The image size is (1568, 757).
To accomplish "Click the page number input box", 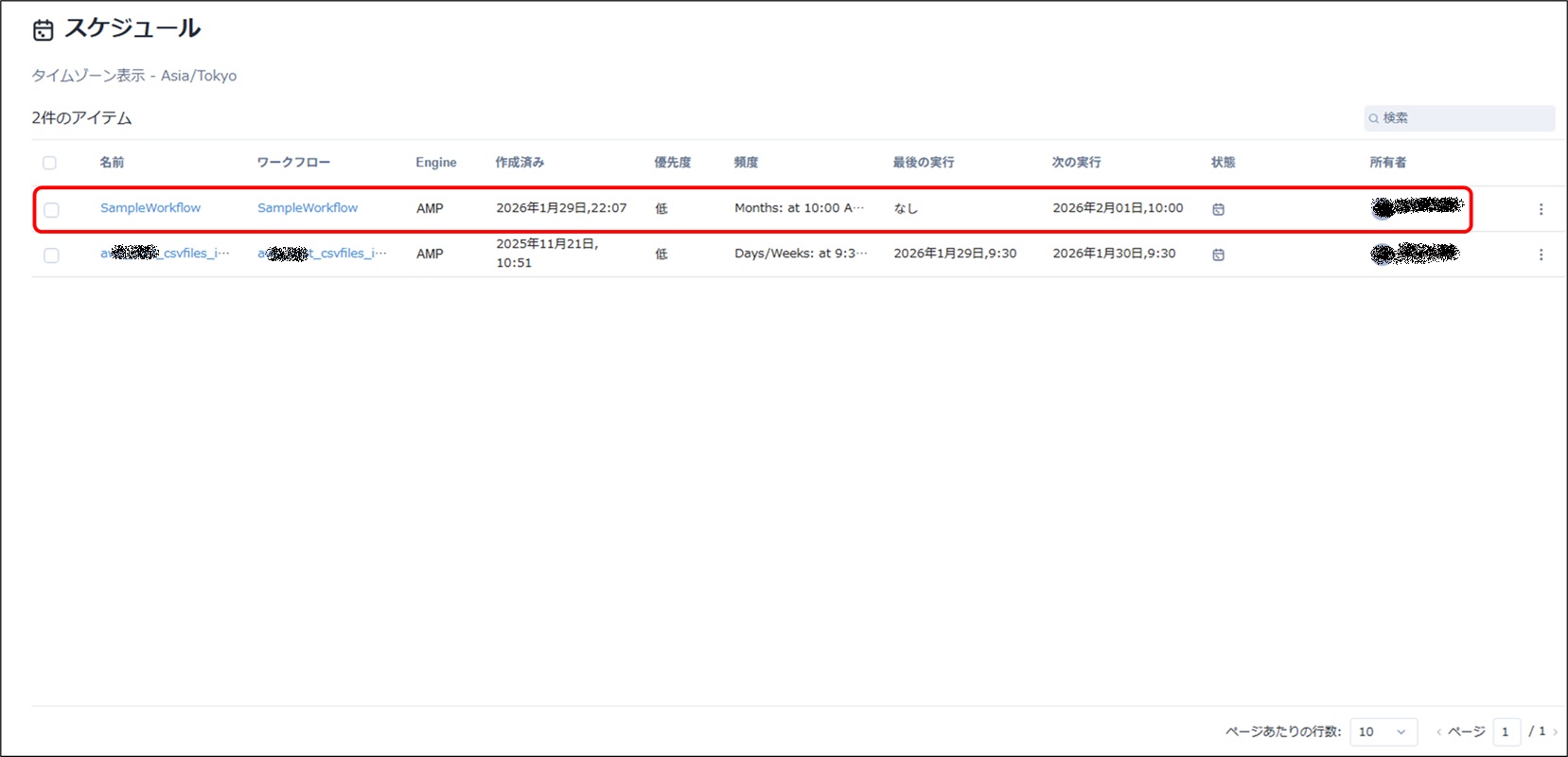I will pos(1506,731).
